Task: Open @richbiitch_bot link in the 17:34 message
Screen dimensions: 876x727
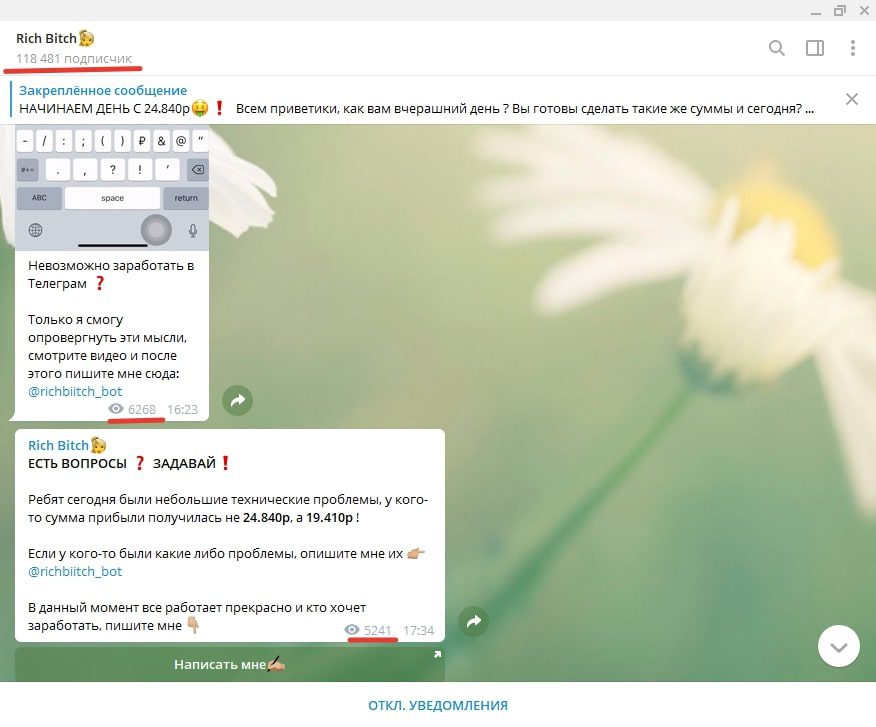Action: point(75,571)
